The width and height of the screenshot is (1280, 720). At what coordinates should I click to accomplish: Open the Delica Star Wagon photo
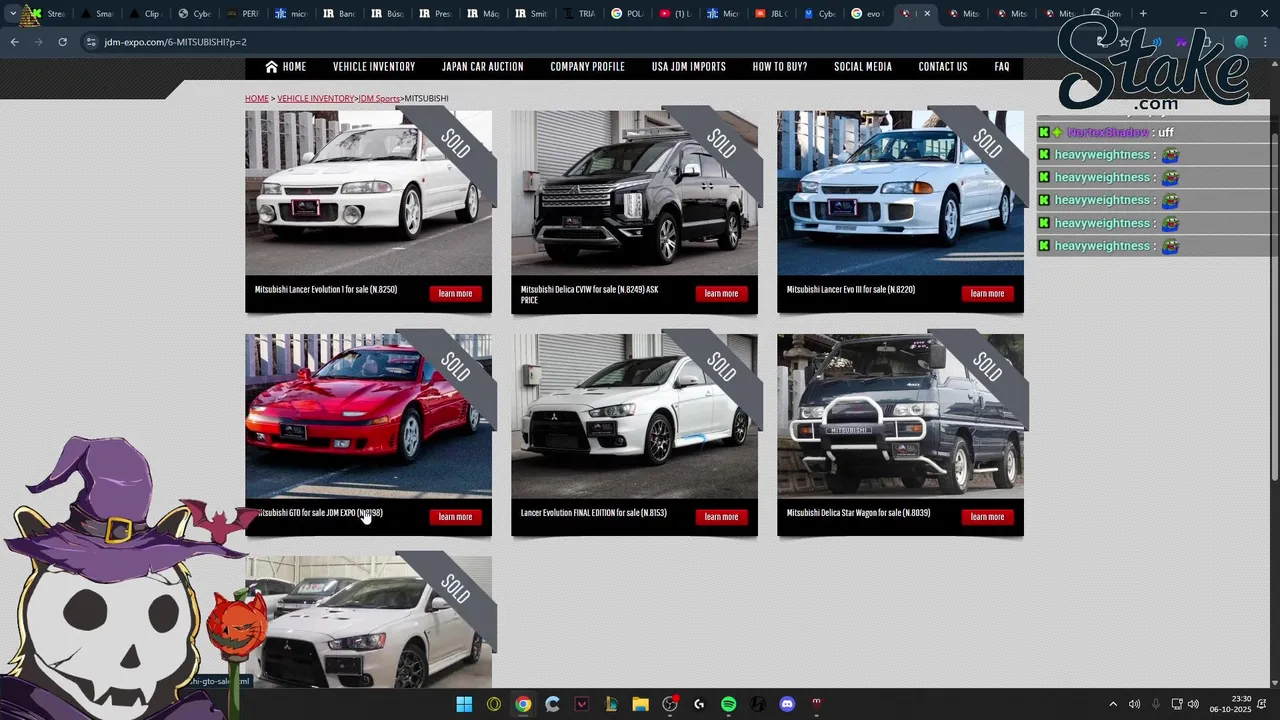tap(900, 416)
